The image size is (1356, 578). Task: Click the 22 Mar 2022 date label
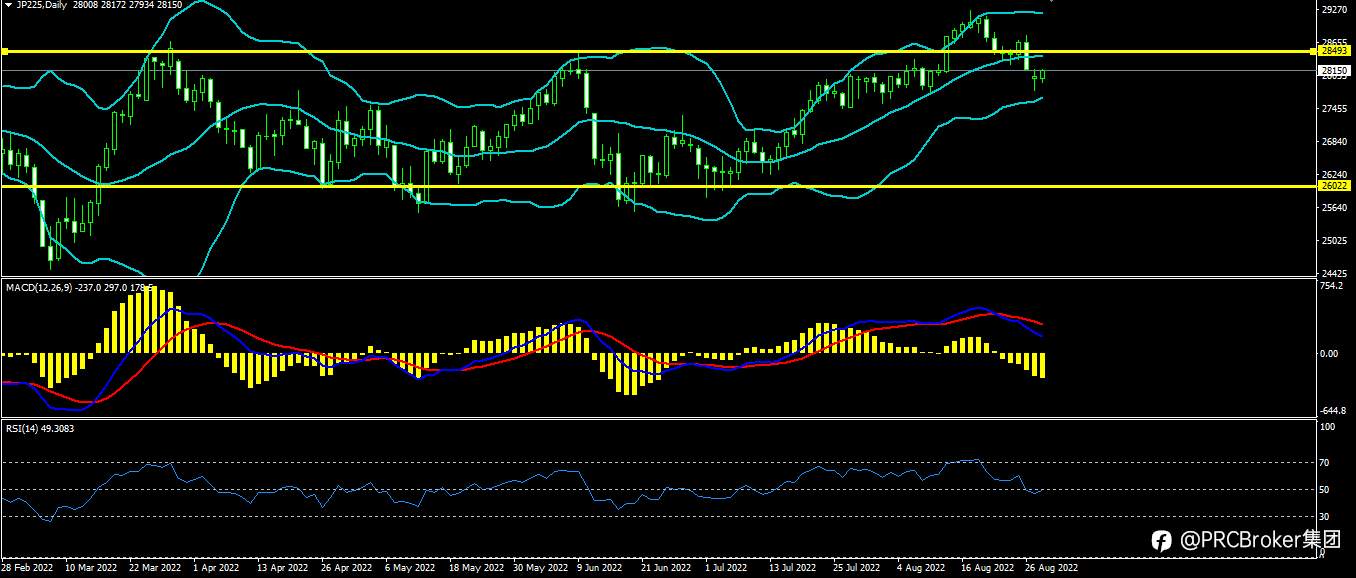click(x=153, y=567)
